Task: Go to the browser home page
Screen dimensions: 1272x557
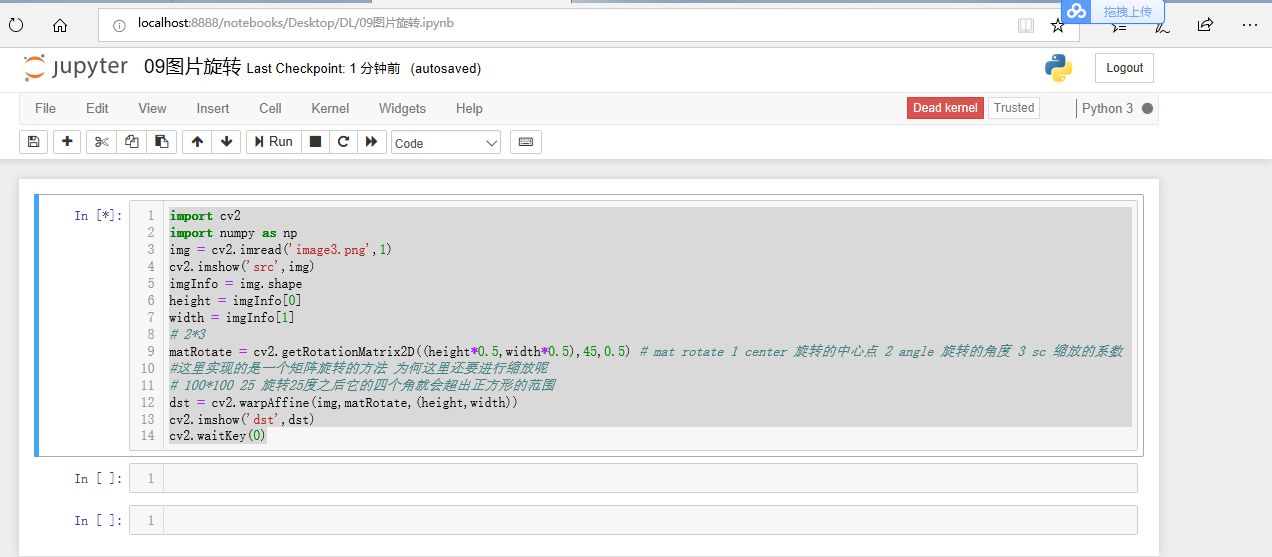Action: [60, 24]
